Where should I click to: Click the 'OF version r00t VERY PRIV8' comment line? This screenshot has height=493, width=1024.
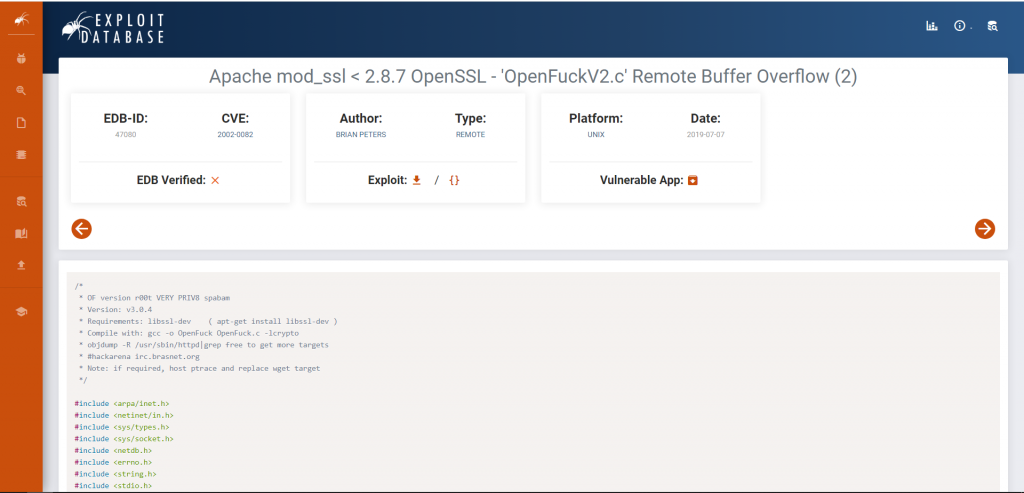click(154, 298)
